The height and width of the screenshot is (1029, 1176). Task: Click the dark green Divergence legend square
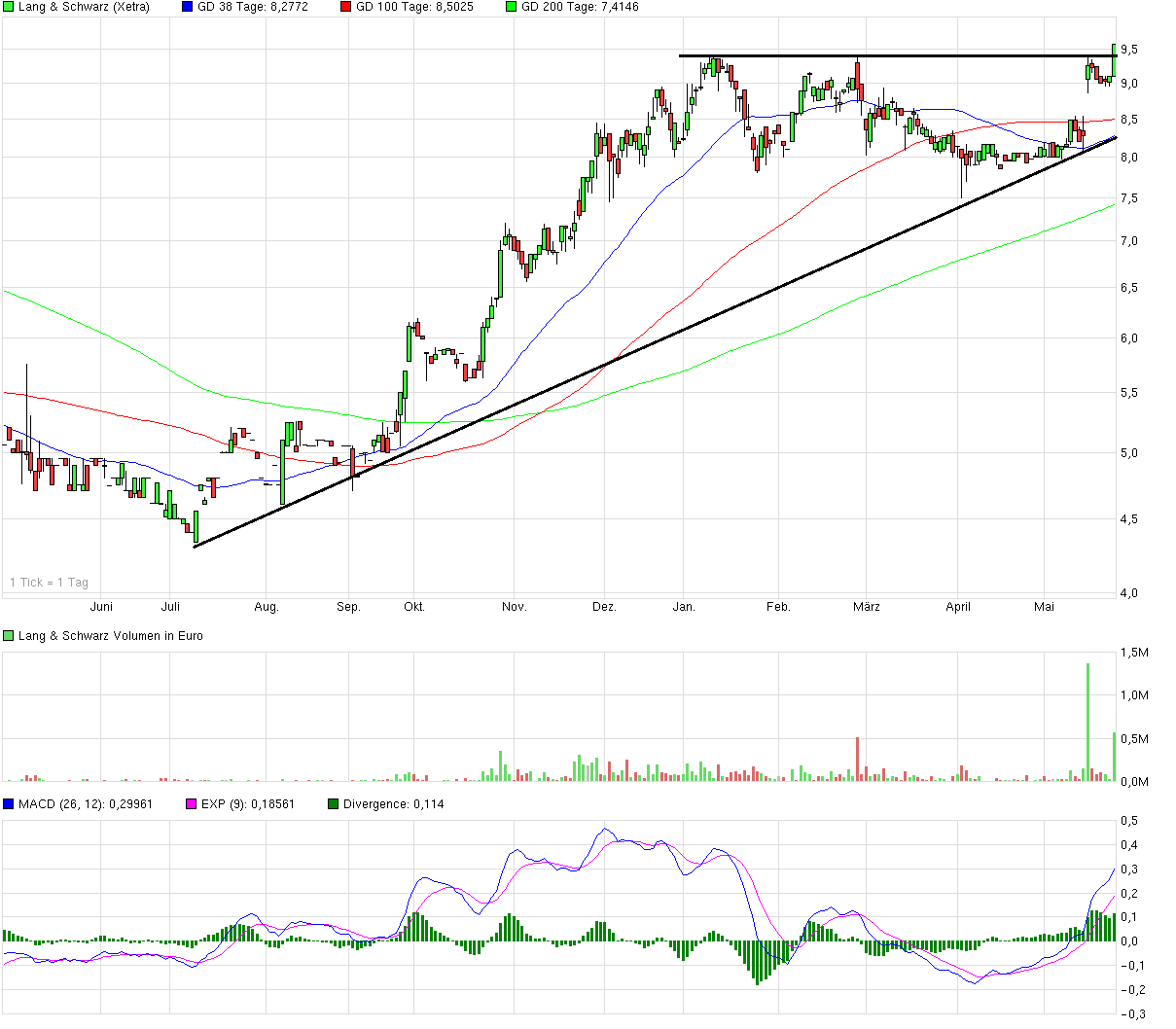(334, 804)
